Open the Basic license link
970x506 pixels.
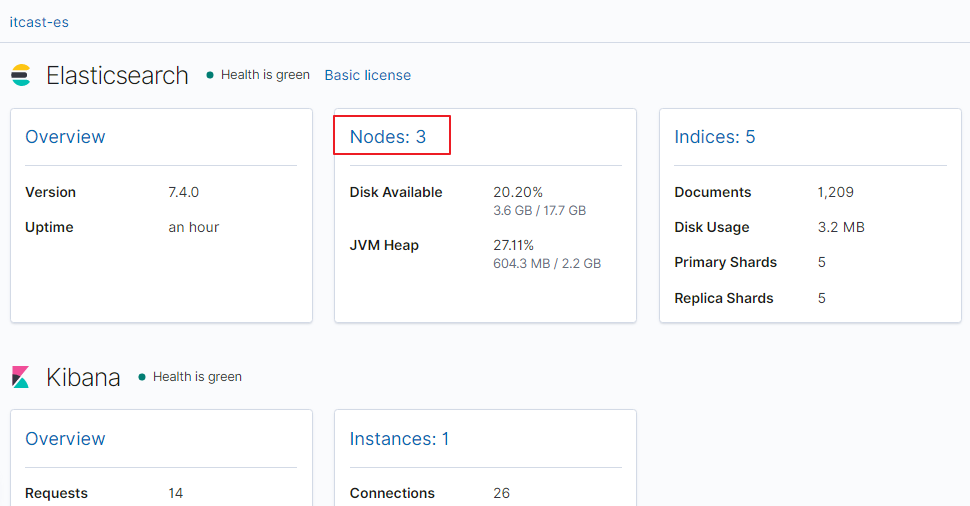367,75
